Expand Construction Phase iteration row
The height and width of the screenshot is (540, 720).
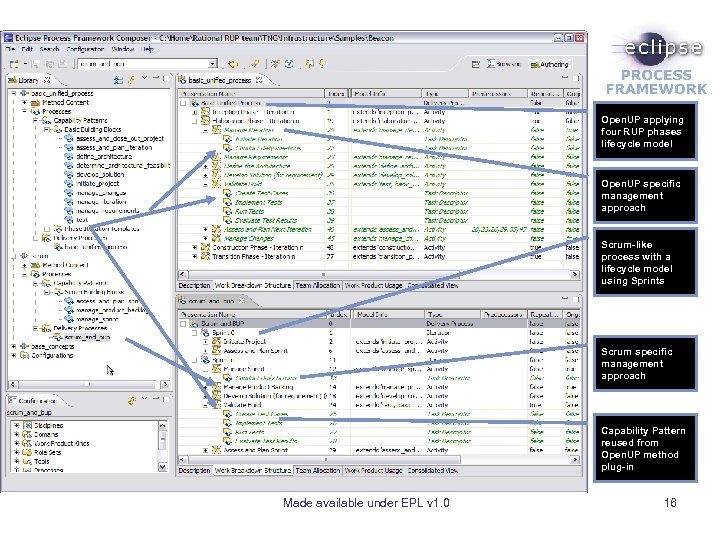point(195,247)
